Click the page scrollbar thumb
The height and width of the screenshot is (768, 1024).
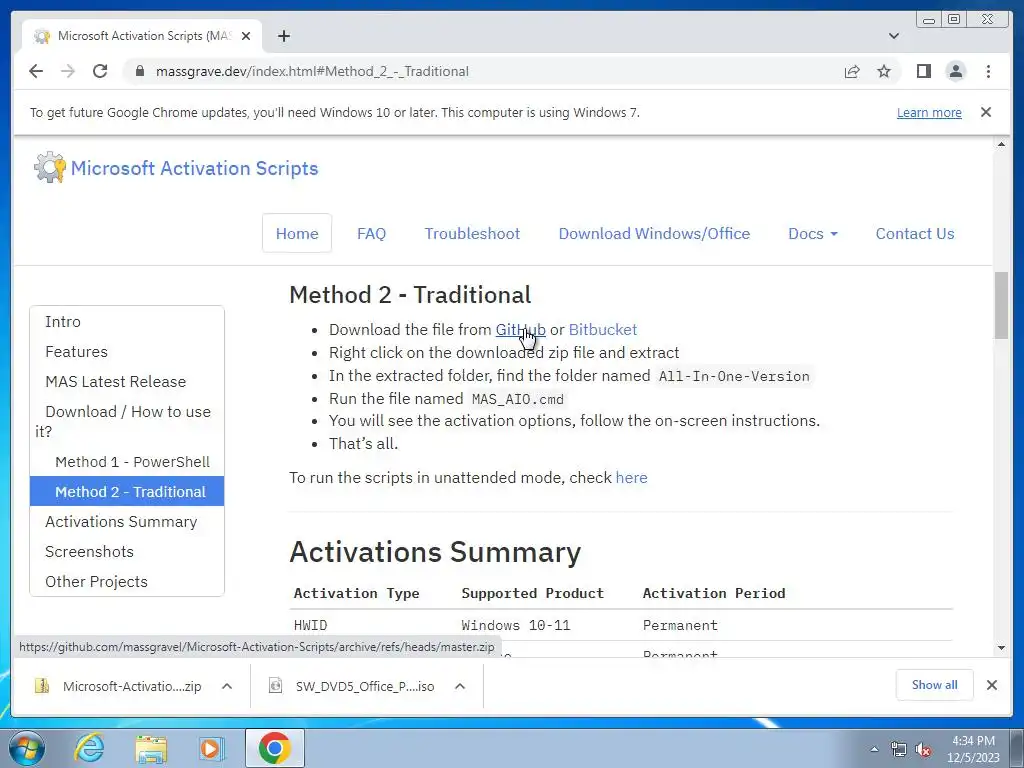1001,306
